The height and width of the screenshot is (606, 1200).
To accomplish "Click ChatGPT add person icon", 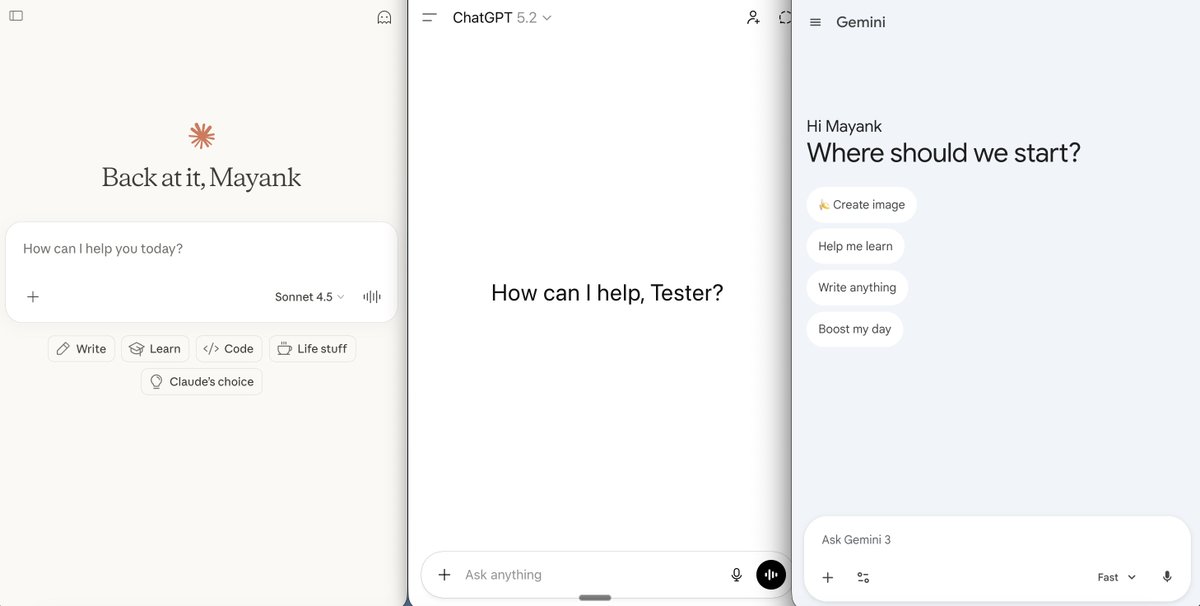I will (x=753, y=17).
